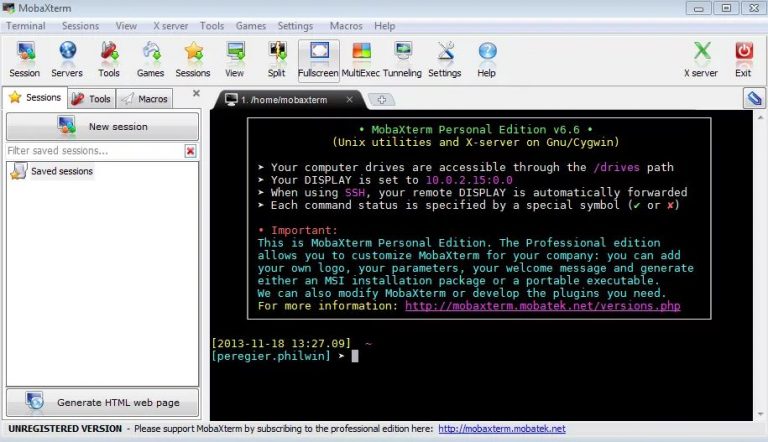Open the View toolbar icon
This screenshot has height=442, width=768.
tap(235, 60)
